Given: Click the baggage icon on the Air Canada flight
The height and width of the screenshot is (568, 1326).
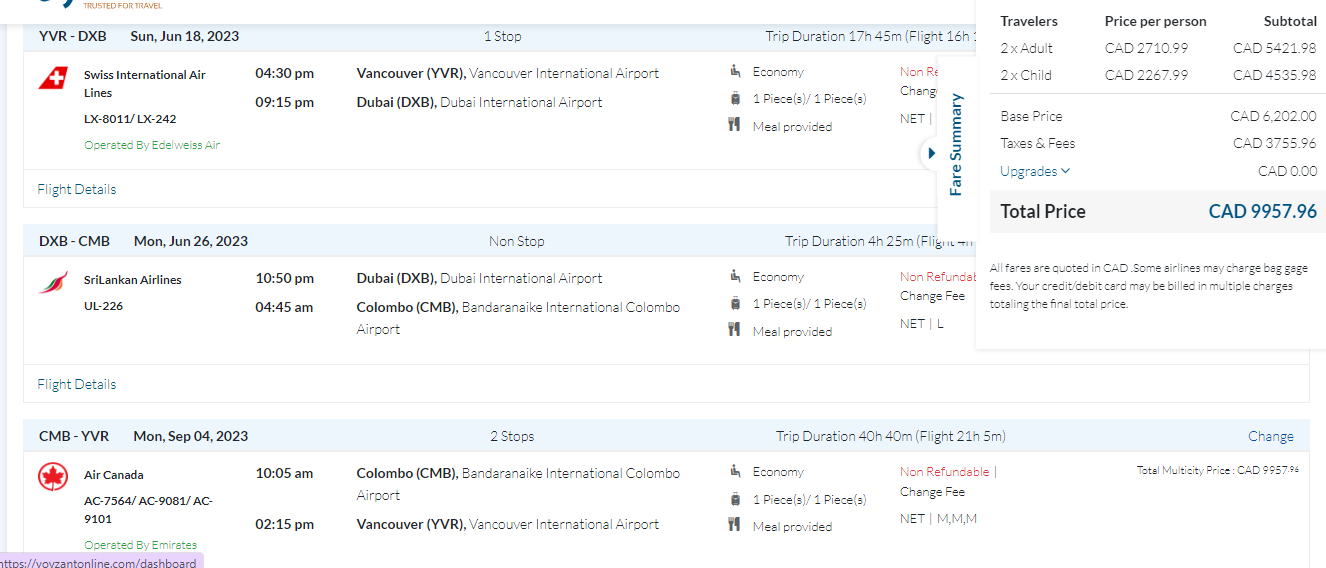Looking at the screenshot, I should [x=735, y=498].
